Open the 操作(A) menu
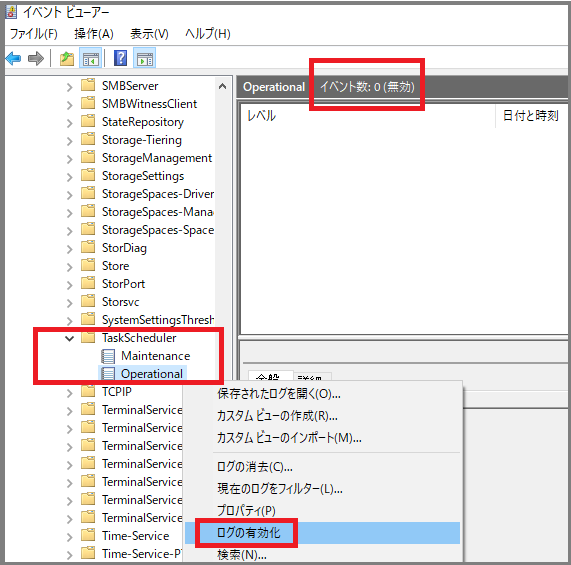 click(94, 34)
